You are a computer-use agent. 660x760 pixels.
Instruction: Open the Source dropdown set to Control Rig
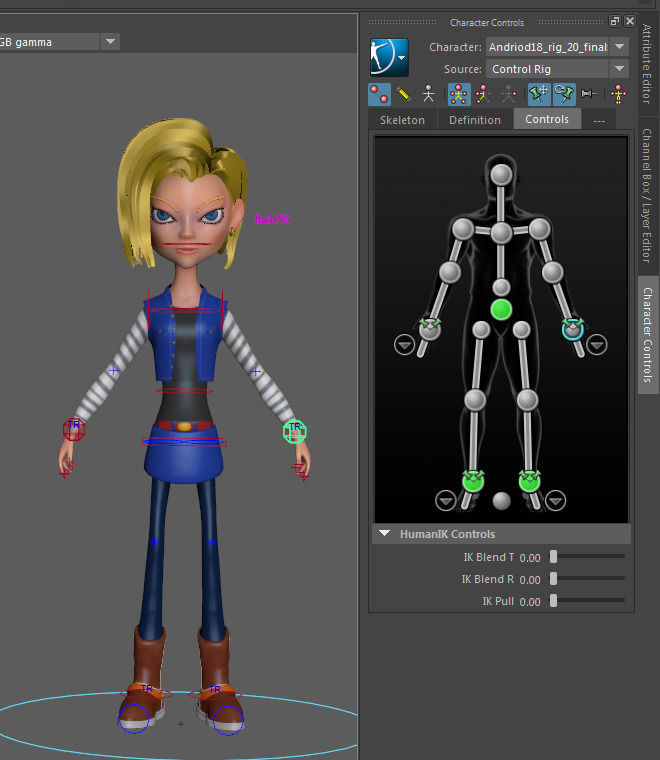pyautogui.click(x=557, y=69)
